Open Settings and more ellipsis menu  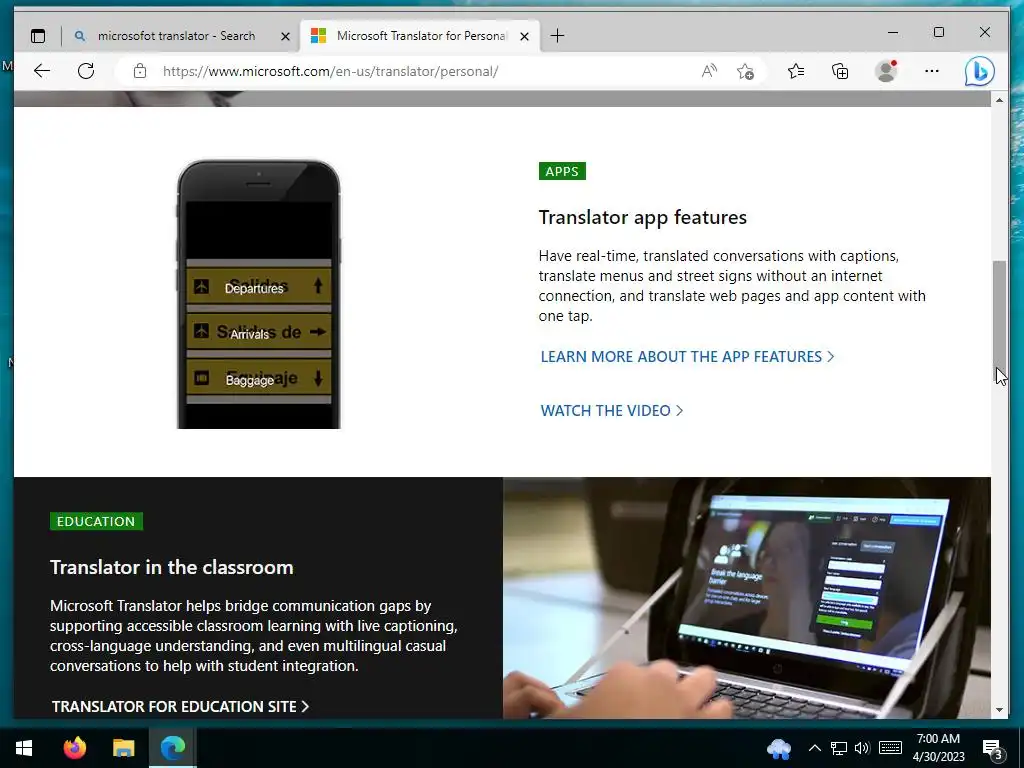coord(932,71)
